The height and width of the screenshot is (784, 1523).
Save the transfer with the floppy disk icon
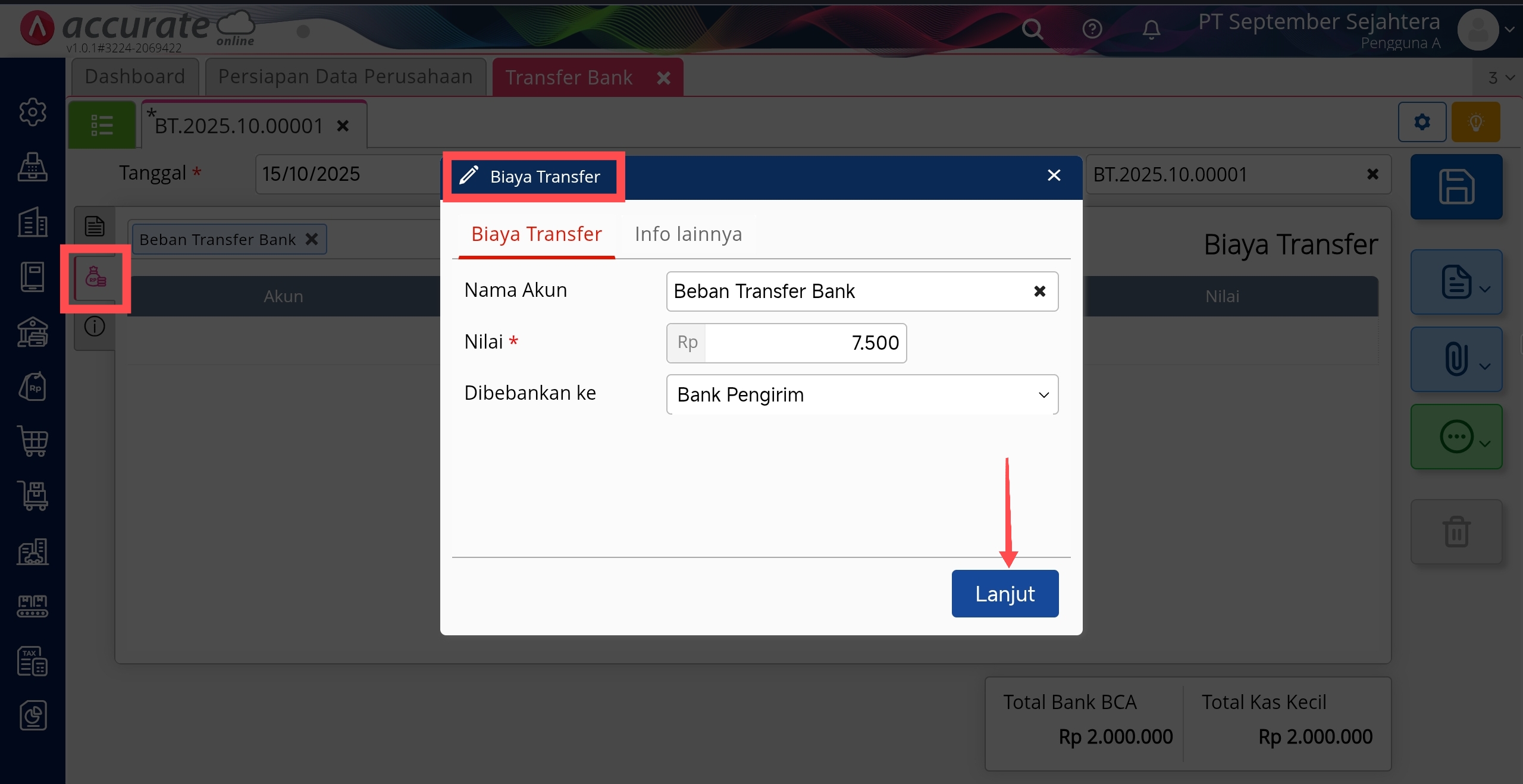(1456, 187)
